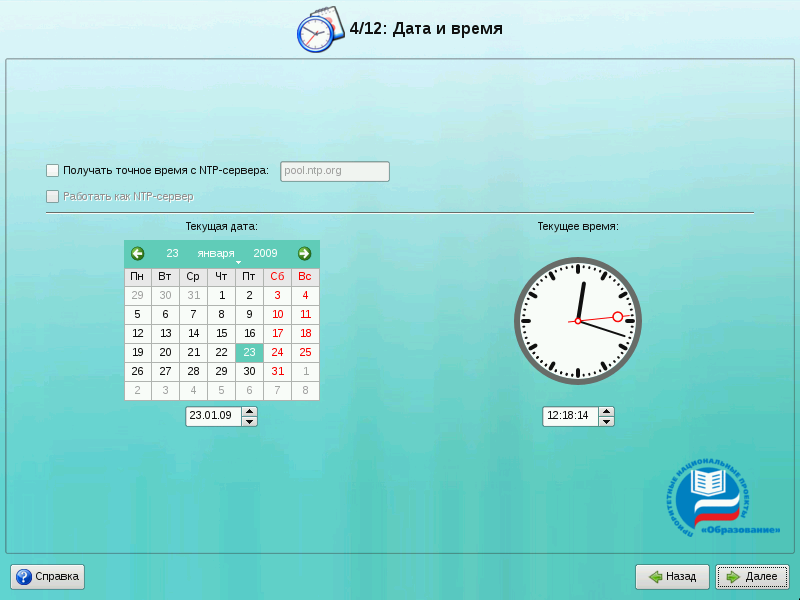Go to previous month with left arrow
This screenshot has width=800, height=600.
click(x=138, y=254)
